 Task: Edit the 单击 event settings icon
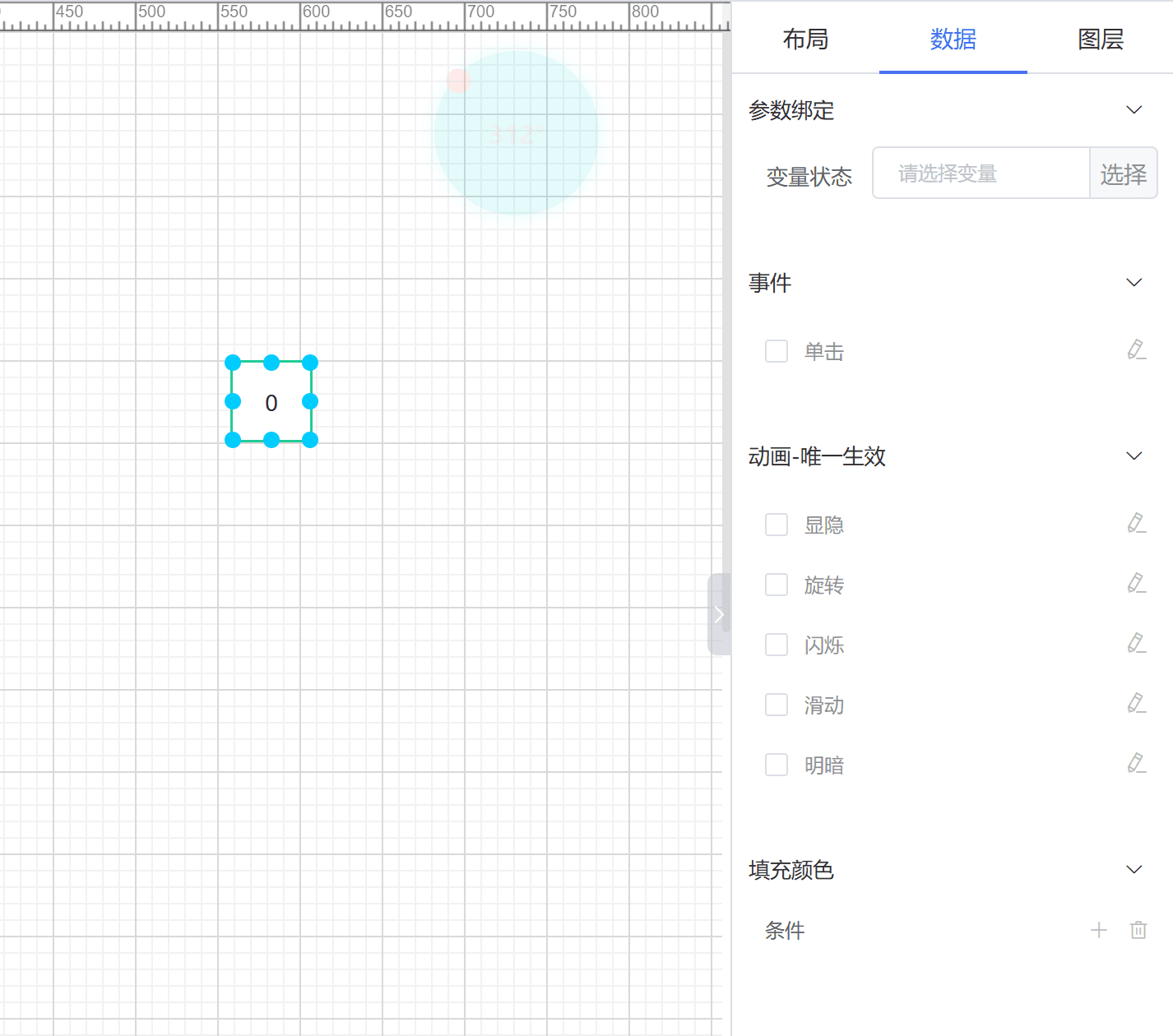click(1137, 350)
